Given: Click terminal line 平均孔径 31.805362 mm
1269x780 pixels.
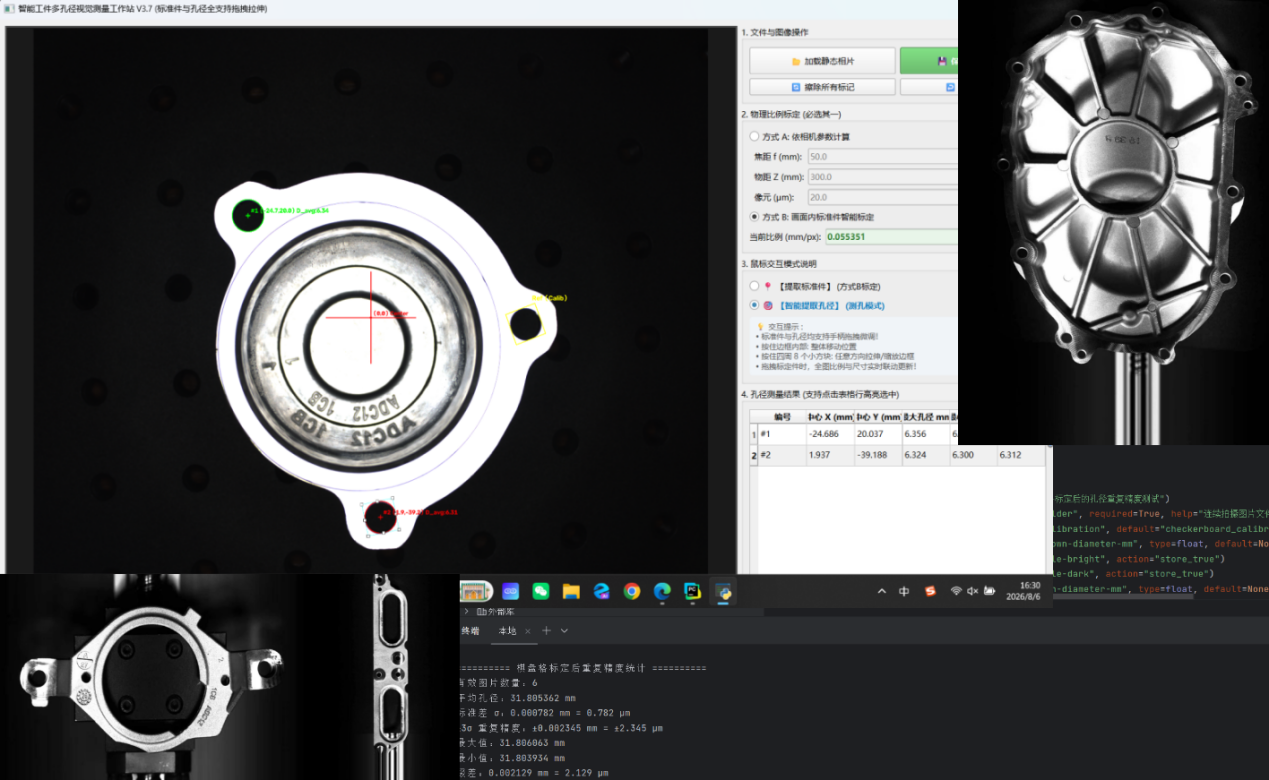Looking at the screenshot, I should [x=518, y=698].
